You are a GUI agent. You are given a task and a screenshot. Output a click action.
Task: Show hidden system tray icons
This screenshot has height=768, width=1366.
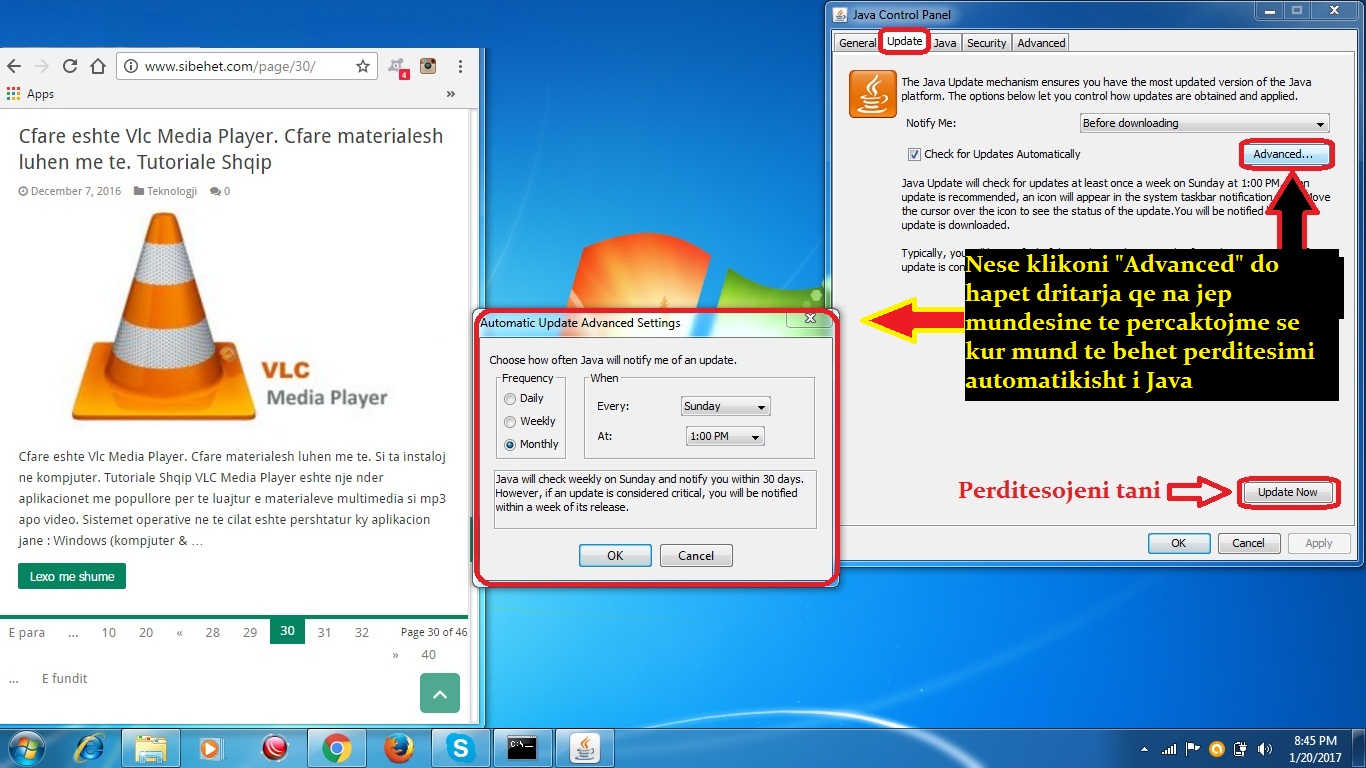(x=1144, y=748)
